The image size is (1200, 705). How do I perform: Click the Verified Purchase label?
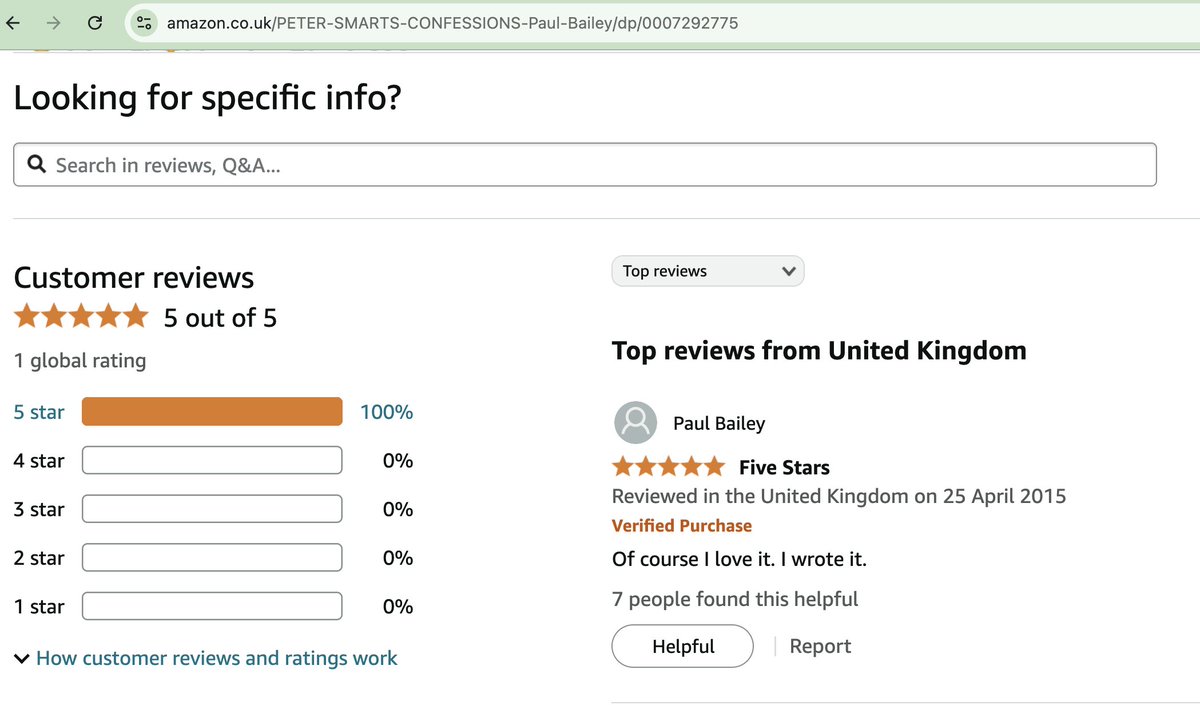pos(682,525)
